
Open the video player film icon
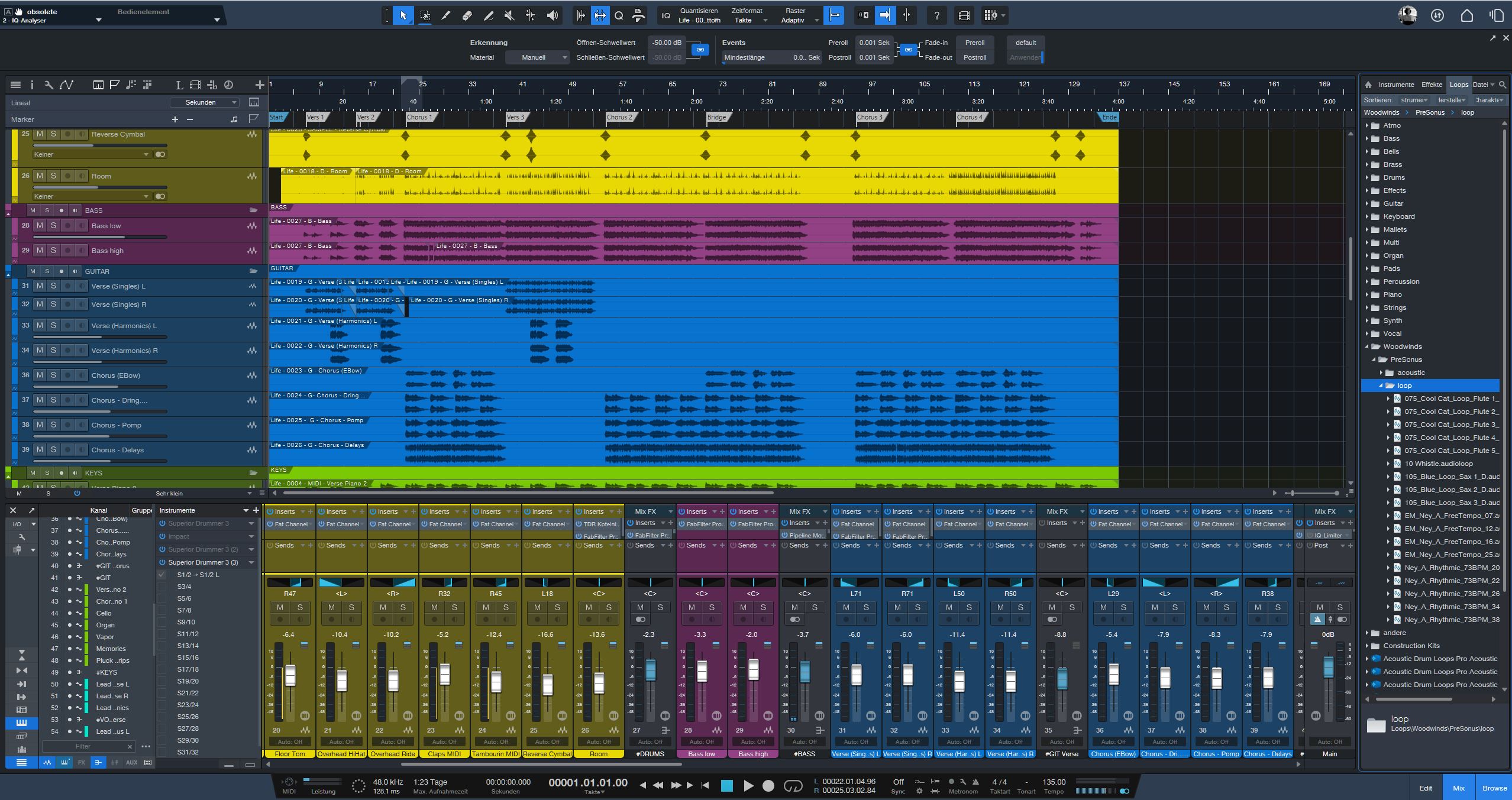tap(964, 16)
